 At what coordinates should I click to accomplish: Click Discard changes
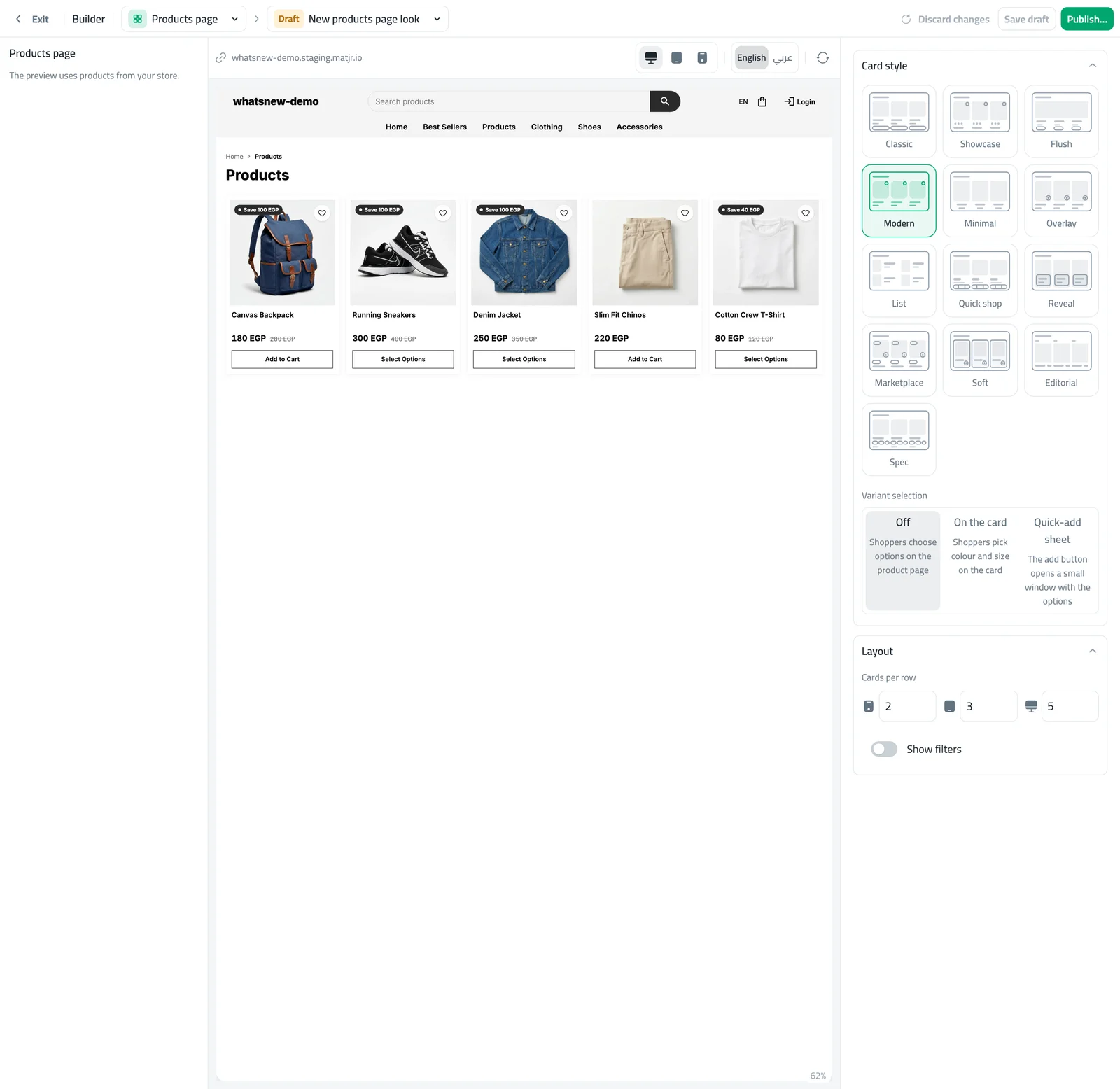pos(945,19)
